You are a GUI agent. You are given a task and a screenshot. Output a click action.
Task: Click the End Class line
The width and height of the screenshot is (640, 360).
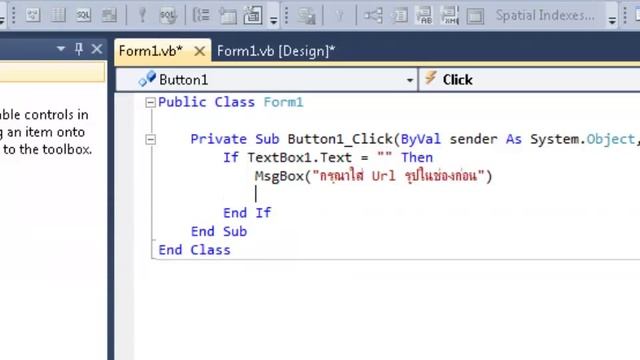pyautogui.click(x=194, y=250)
